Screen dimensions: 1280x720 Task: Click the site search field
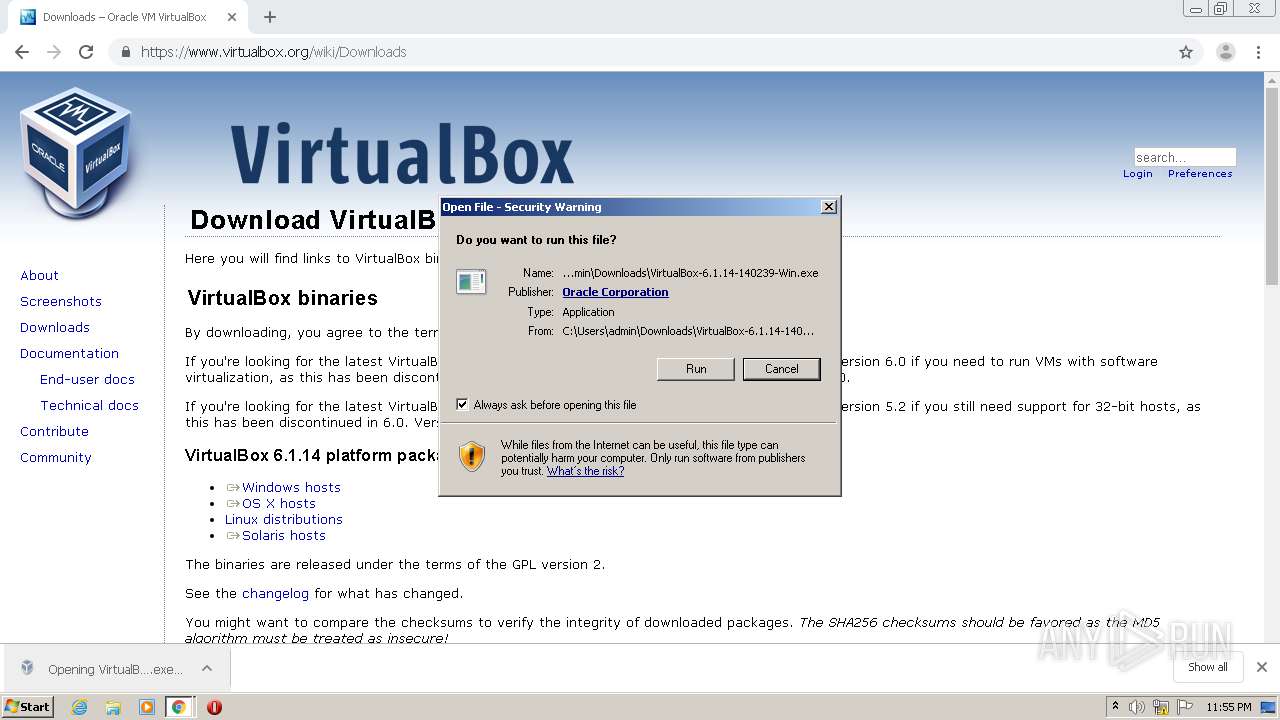(1185, 157)
